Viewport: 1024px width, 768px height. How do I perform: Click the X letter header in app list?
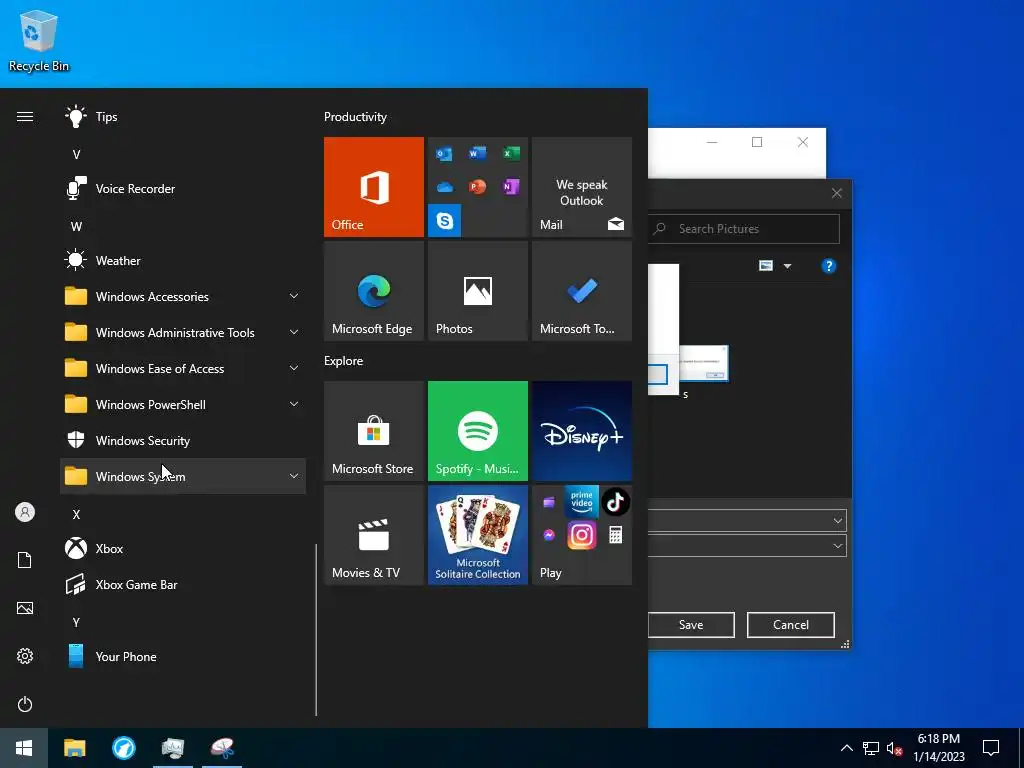click(76, 515)
